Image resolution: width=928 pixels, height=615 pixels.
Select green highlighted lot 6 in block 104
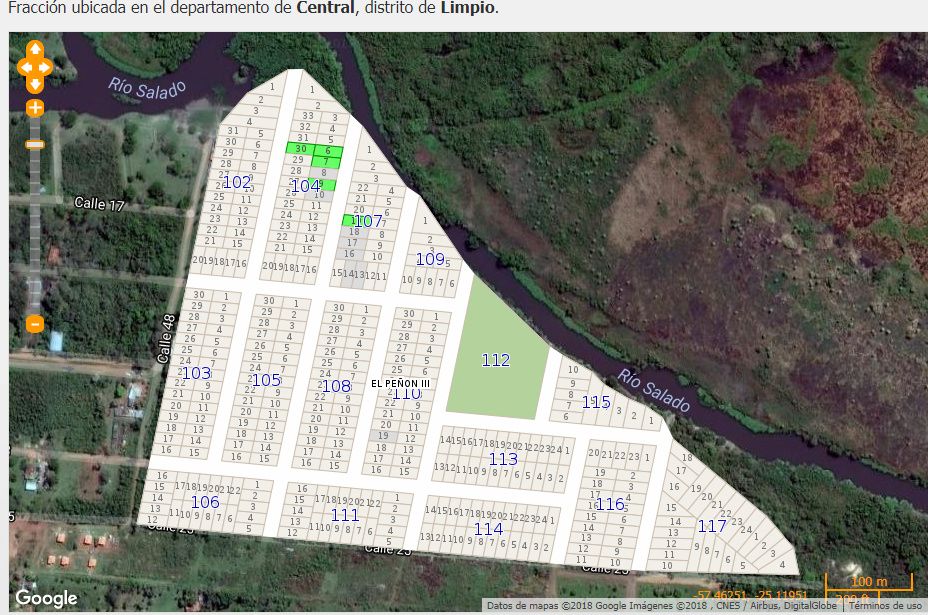(x=328, y=151)
